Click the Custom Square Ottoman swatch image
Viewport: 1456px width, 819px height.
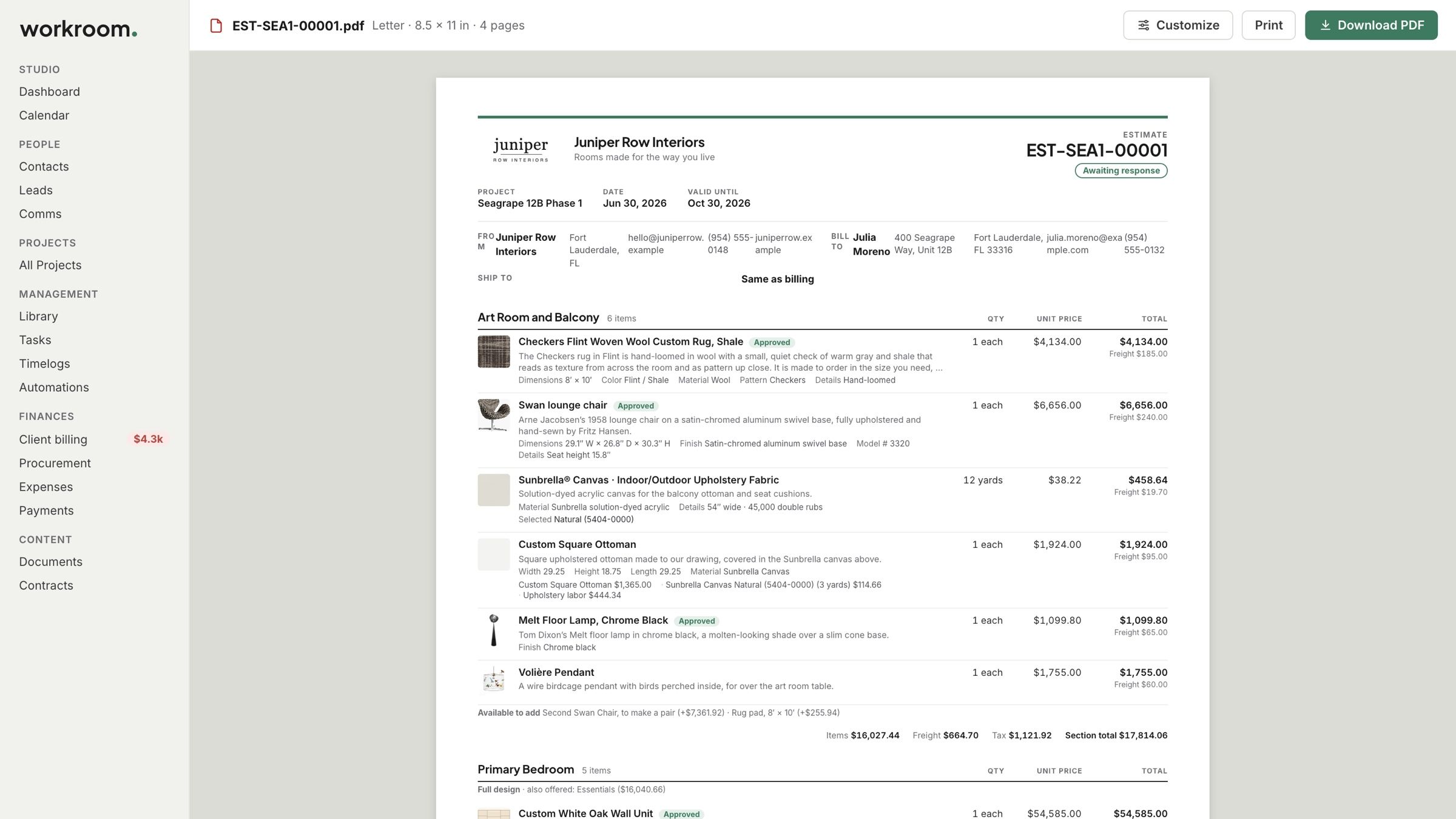tap(493, 554)
